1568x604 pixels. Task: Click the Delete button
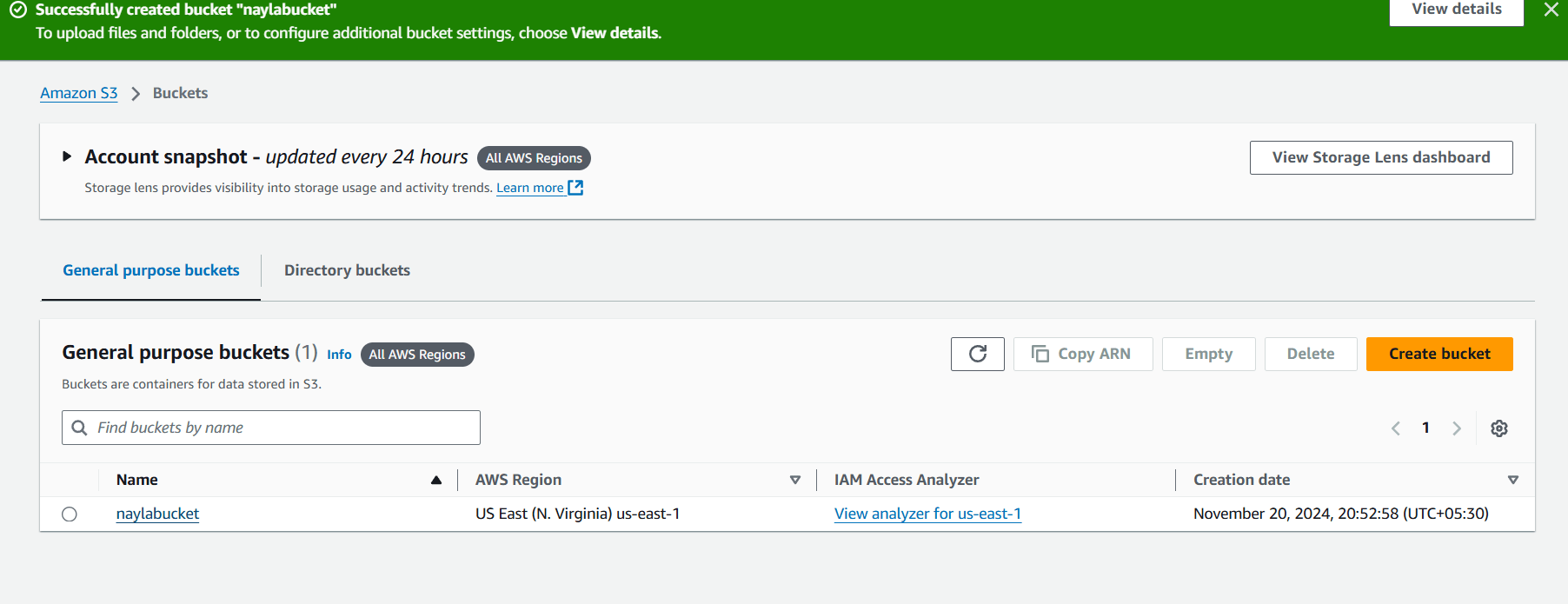[1311, 354]
